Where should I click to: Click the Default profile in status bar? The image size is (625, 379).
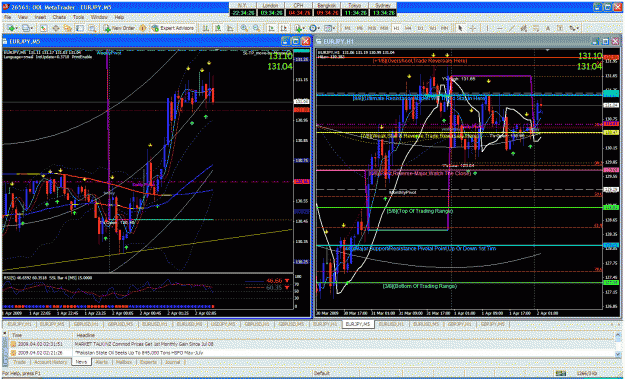pyautogui.click(x=321, y=373)
